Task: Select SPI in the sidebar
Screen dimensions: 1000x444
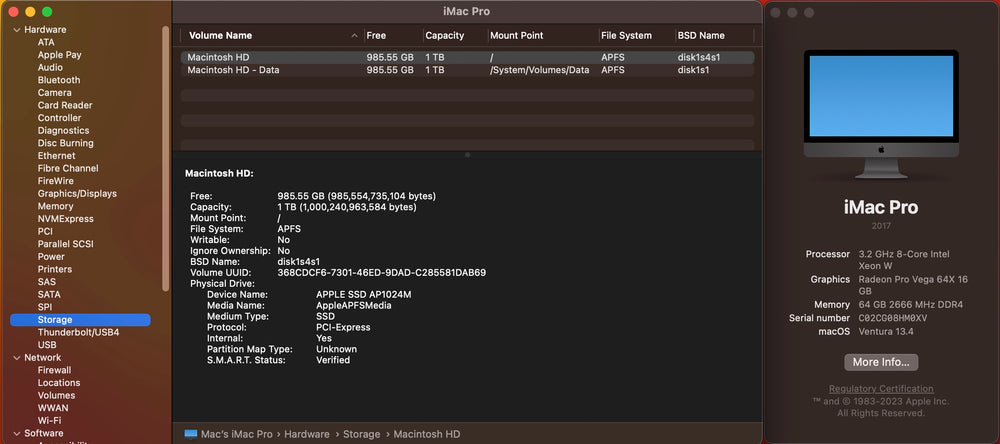Action: click(x=45, y=307)
